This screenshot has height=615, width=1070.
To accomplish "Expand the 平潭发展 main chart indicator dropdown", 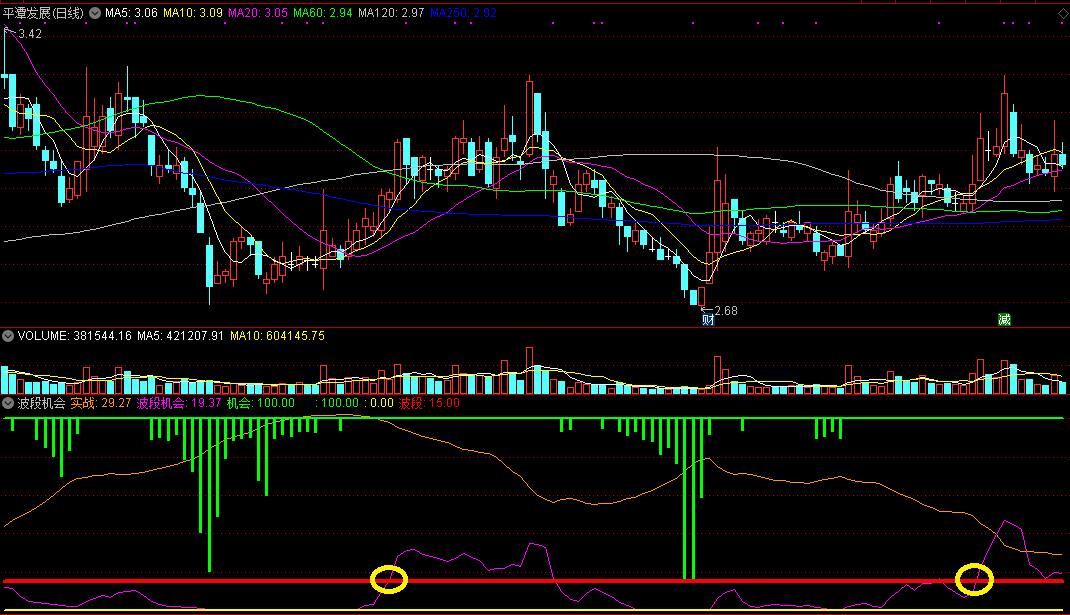I will click(95, 13).
